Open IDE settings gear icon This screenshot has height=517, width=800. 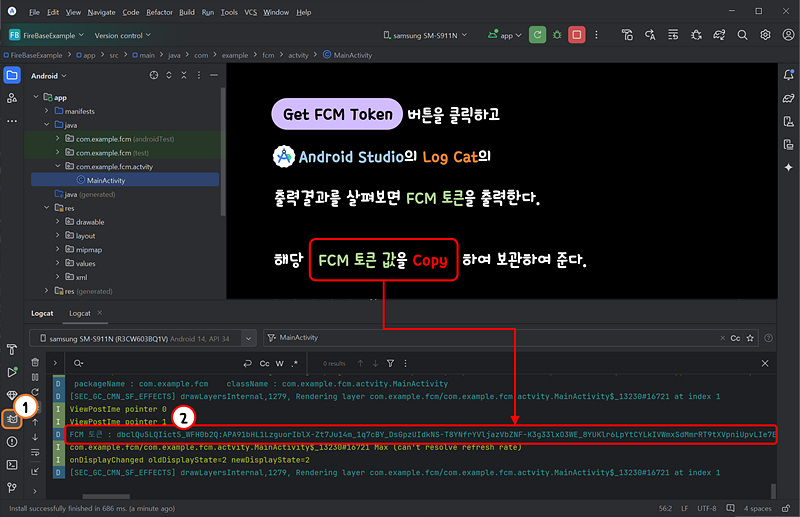765,35
